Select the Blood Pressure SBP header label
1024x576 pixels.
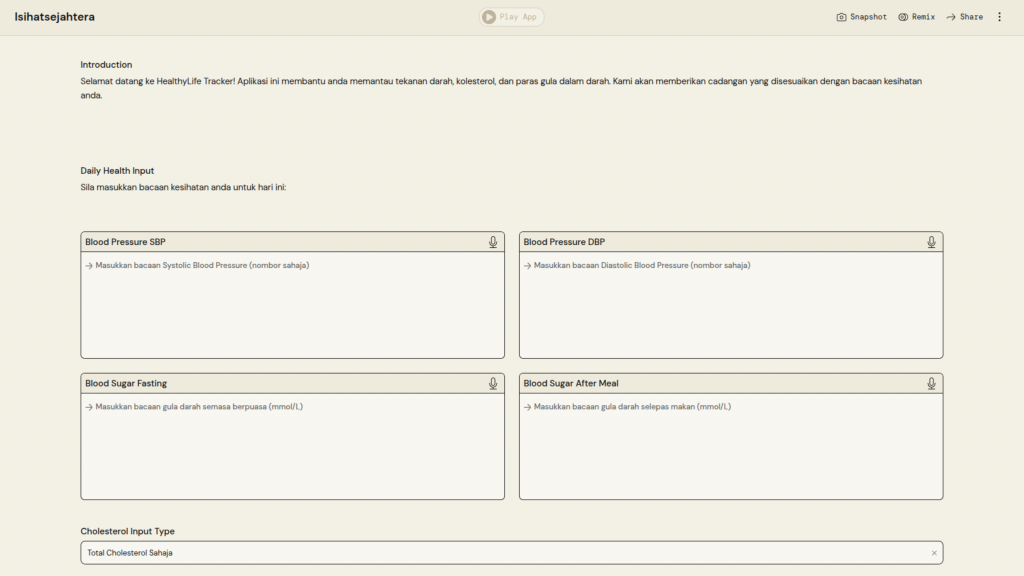125,242
